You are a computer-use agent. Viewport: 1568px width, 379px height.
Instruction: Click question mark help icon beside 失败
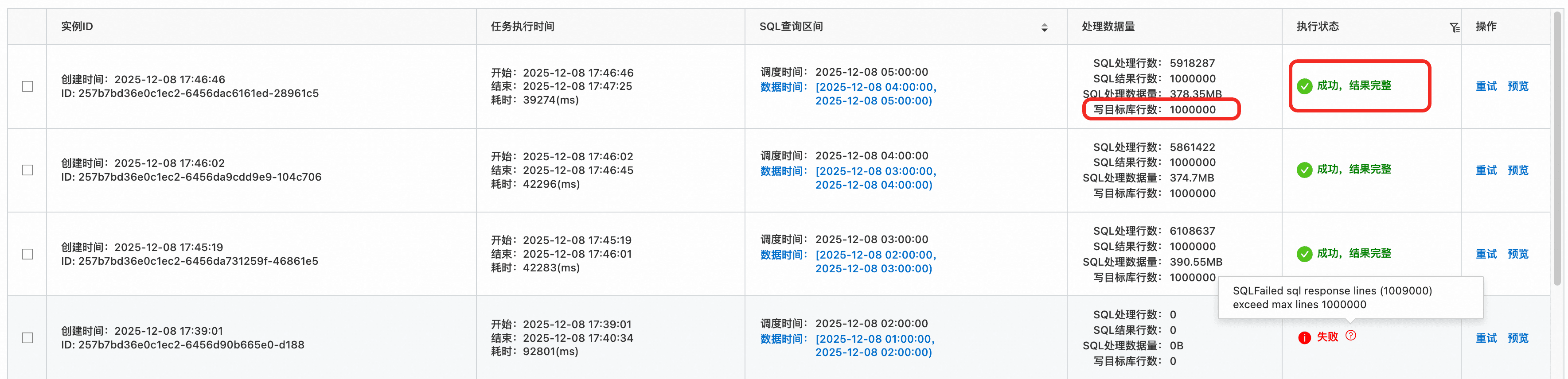[1350, 335]
